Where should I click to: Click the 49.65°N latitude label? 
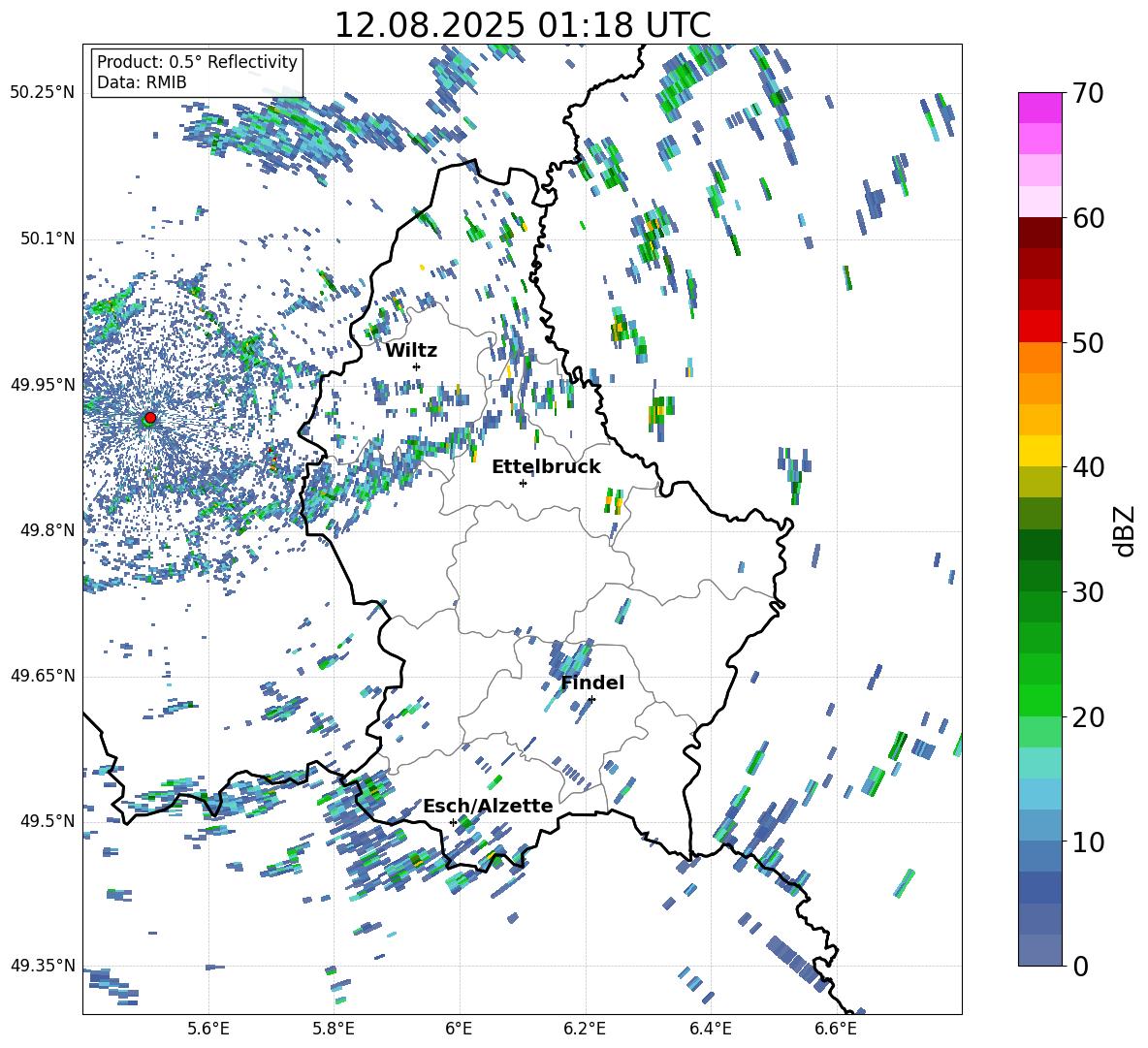(43, 675)
